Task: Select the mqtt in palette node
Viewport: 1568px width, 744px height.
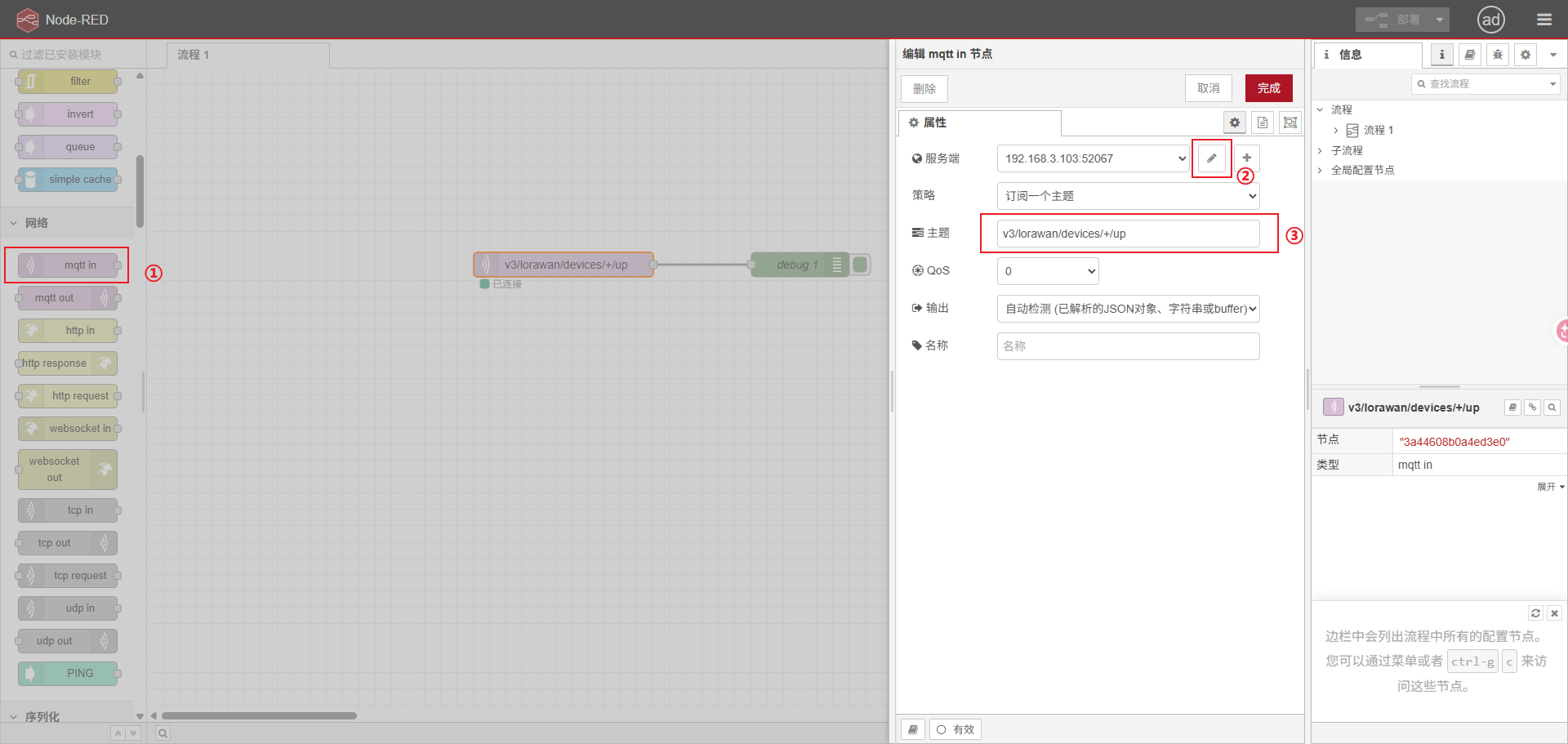Action: click(x=68, y=265)
